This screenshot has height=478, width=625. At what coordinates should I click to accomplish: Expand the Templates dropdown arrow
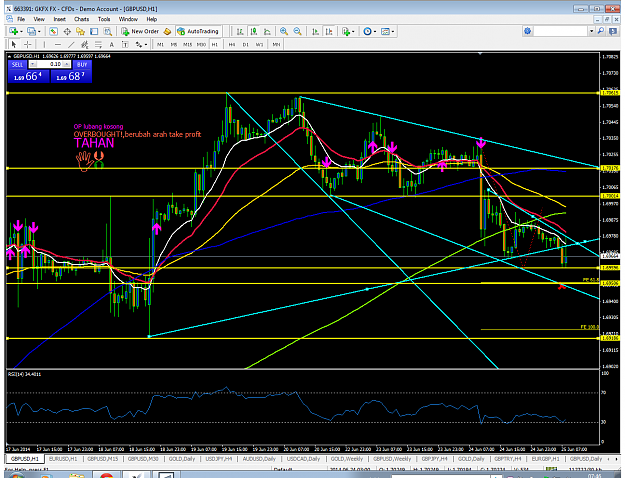[x=393, y=31]
